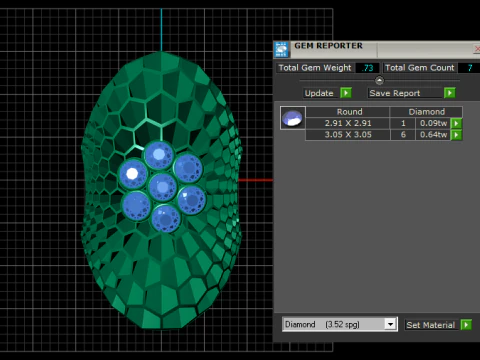This screenshot has height=360, width=480.
Task: Click the 0.64tw weight cell
Action: [x=433, y=135]
